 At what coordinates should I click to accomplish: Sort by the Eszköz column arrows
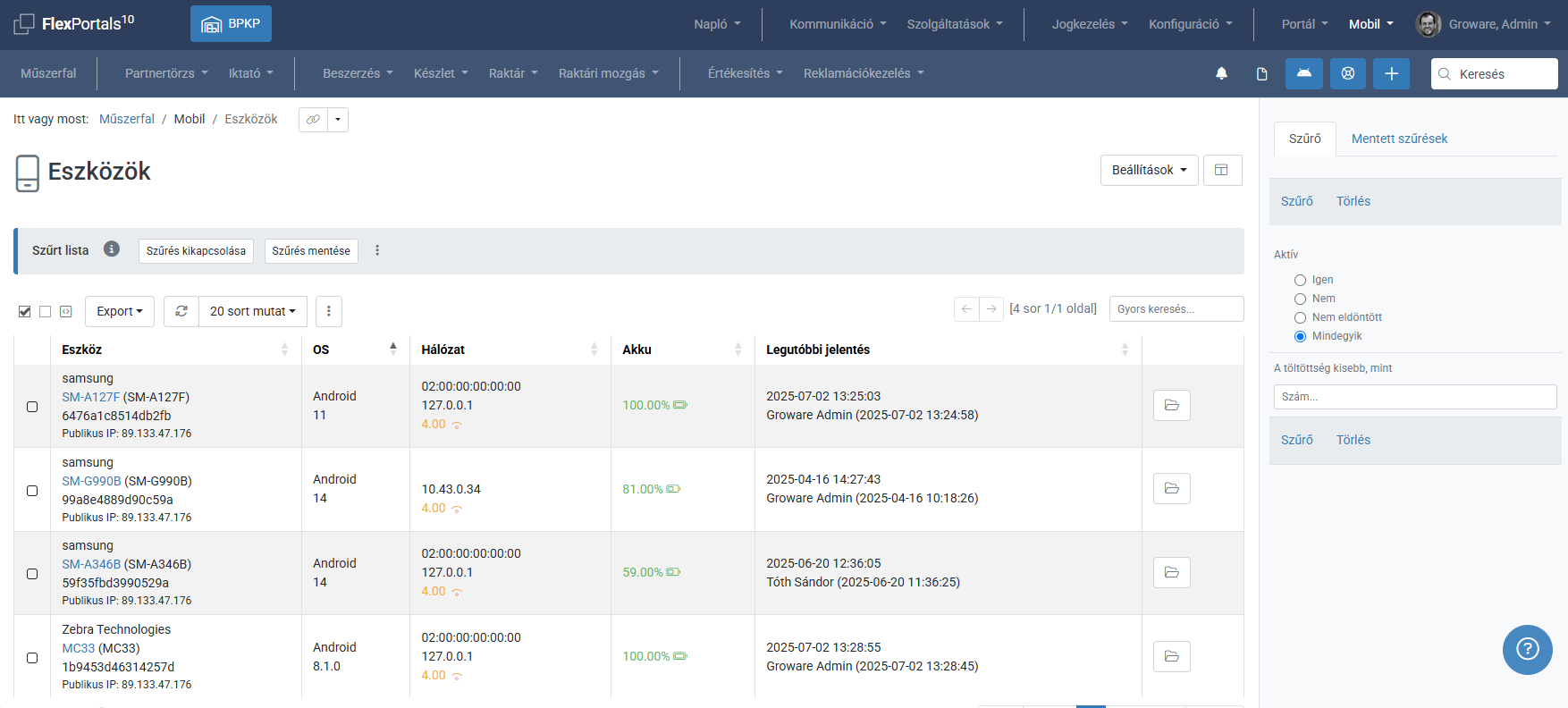284,350
